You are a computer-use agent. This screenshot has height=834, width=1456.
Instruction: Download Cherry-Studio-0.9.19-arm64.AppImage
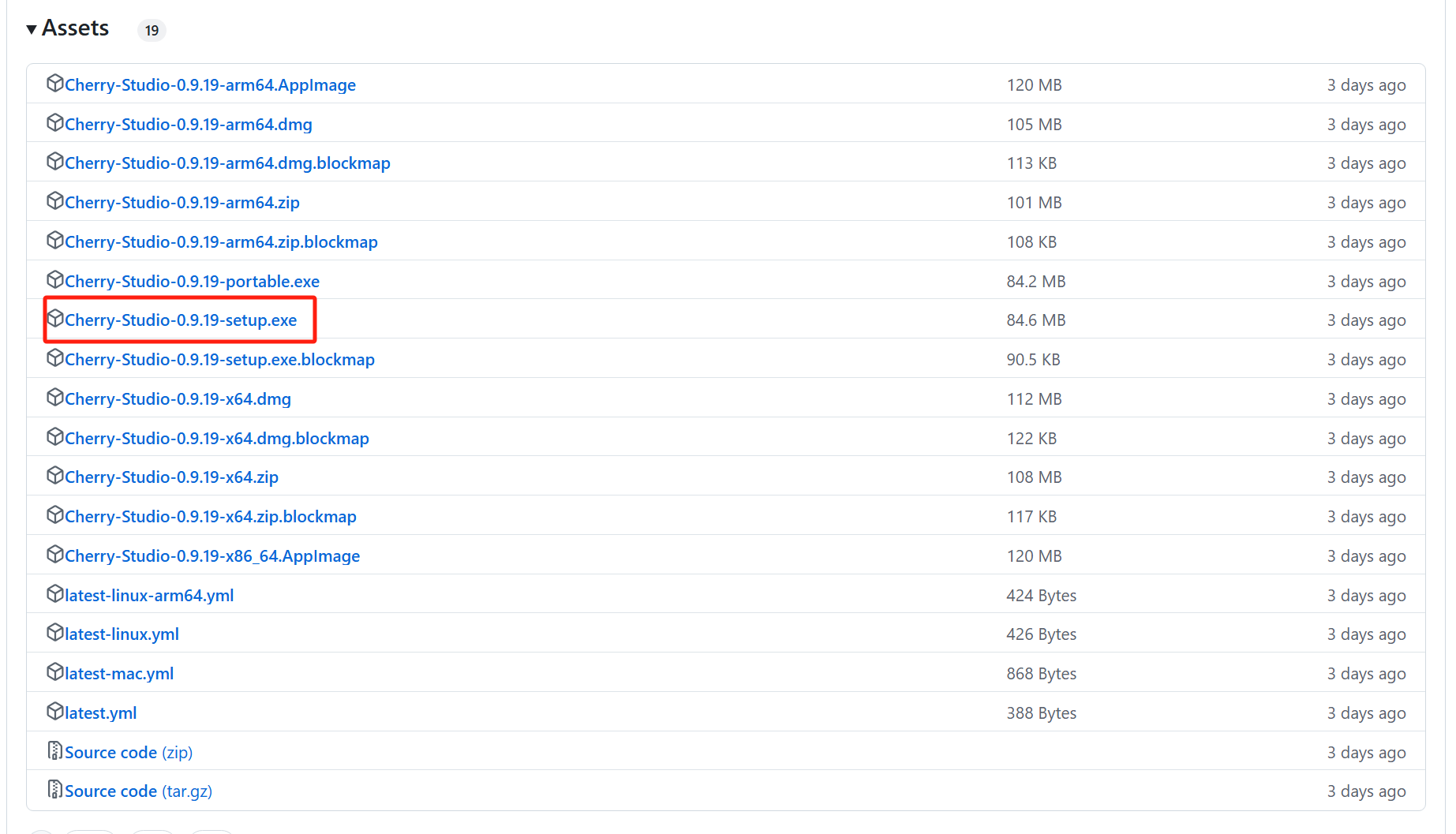pyautogui.click(x=210, y=84)
